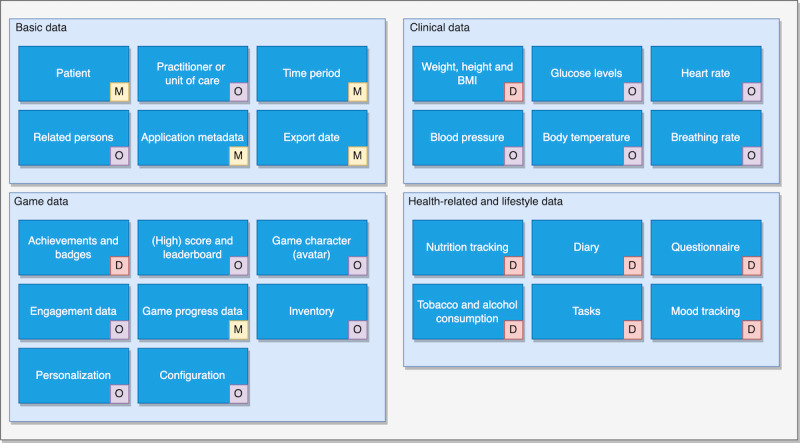Click the Clinical data group title

pyautogui.click(x=440, y=27)
